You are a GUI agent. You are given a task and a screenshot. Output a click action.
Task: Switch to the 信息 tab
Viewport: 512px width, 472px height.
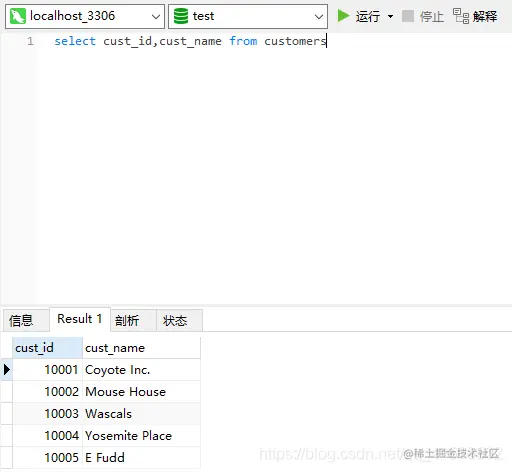click(x=26, y=320)
